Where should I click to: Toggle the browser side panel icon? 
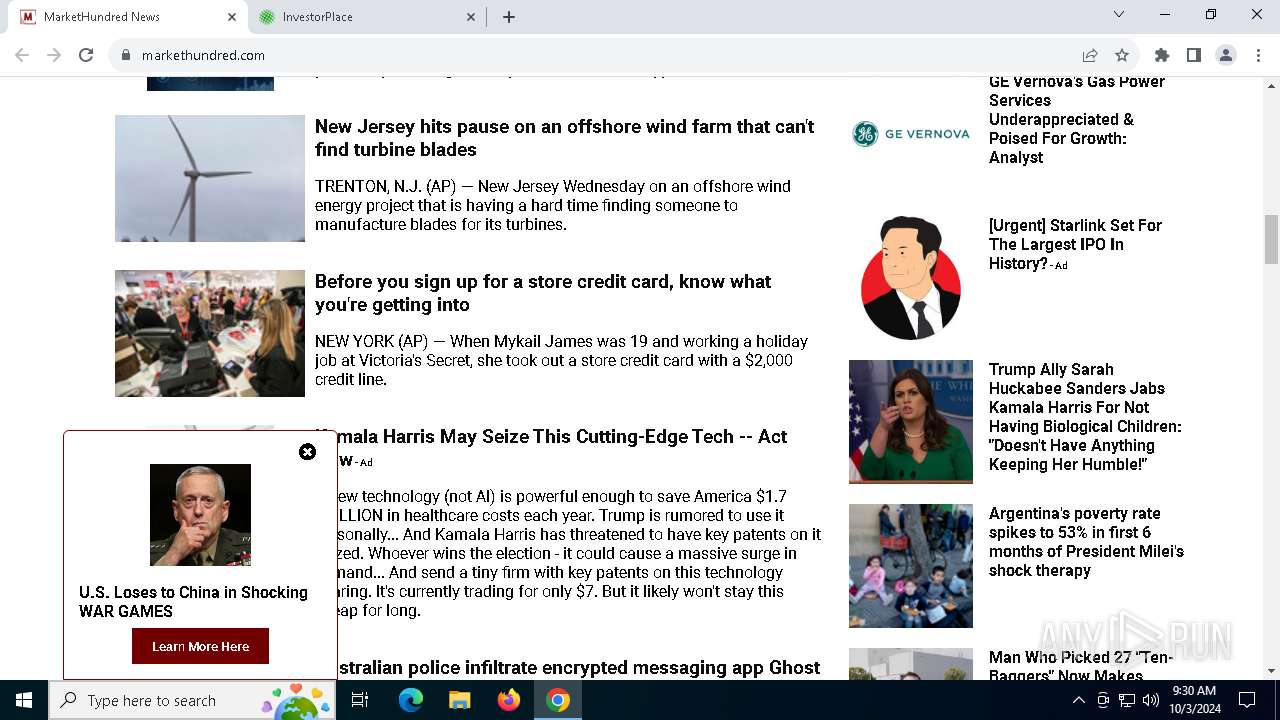coord(1193,55)
